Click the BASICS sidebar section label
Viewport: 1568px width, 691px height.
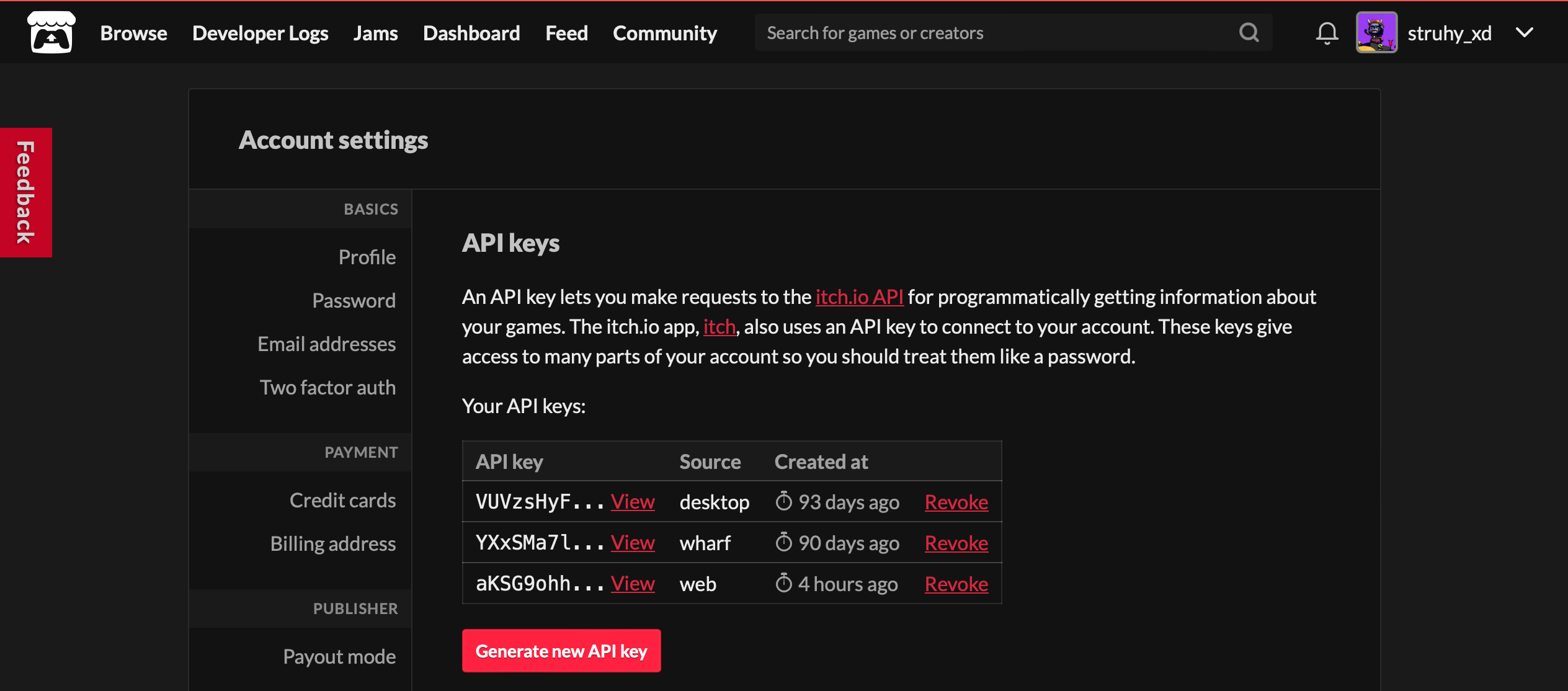pos(371,209)
